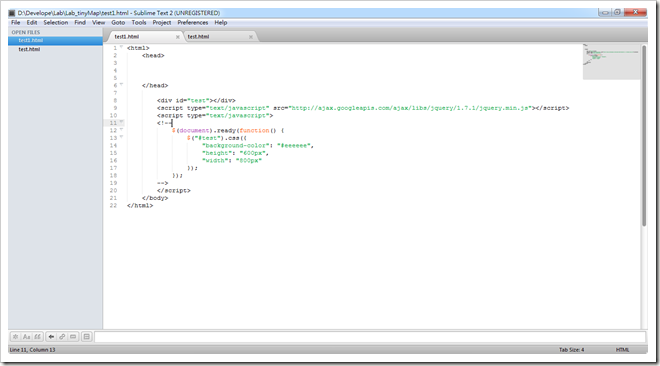Close the test1.html tab

[x=178, y=37]
